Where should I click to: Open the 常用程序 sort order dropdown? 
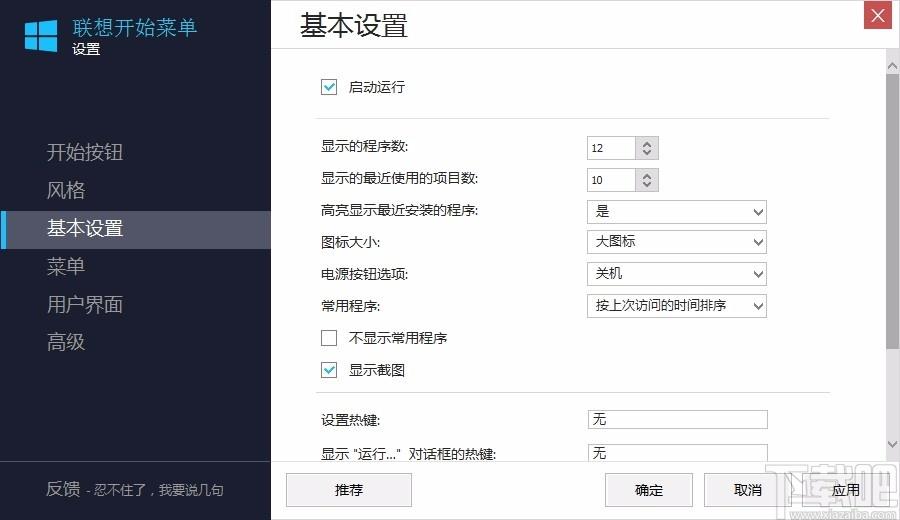[677, 306]
